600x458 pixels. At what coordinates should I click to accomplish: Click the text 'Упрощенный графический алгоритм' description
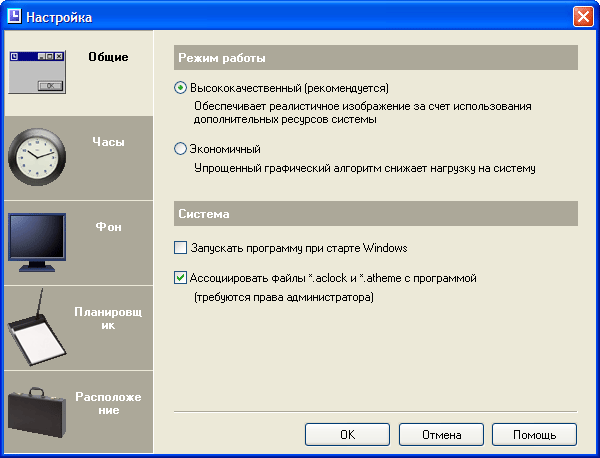coord(365,168)
